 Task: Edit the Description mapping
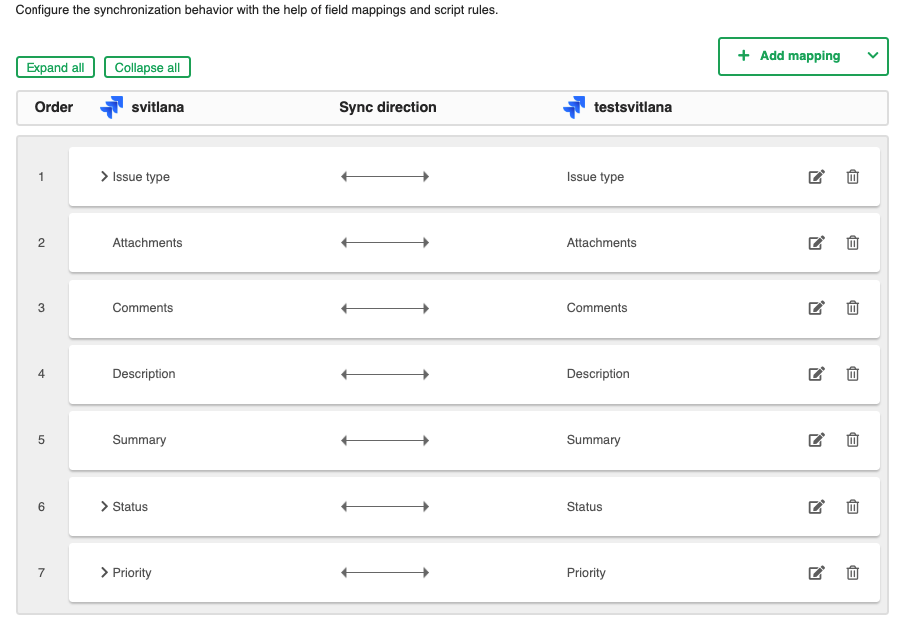coord(816,374)
